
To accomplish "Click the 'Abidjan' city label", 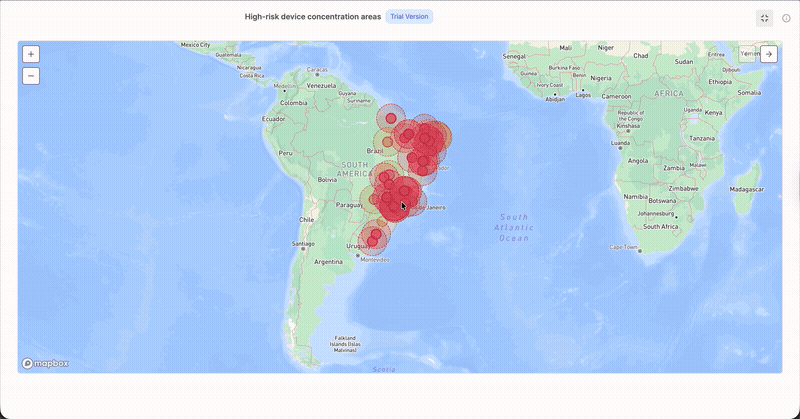I will [x=555, y=99].
